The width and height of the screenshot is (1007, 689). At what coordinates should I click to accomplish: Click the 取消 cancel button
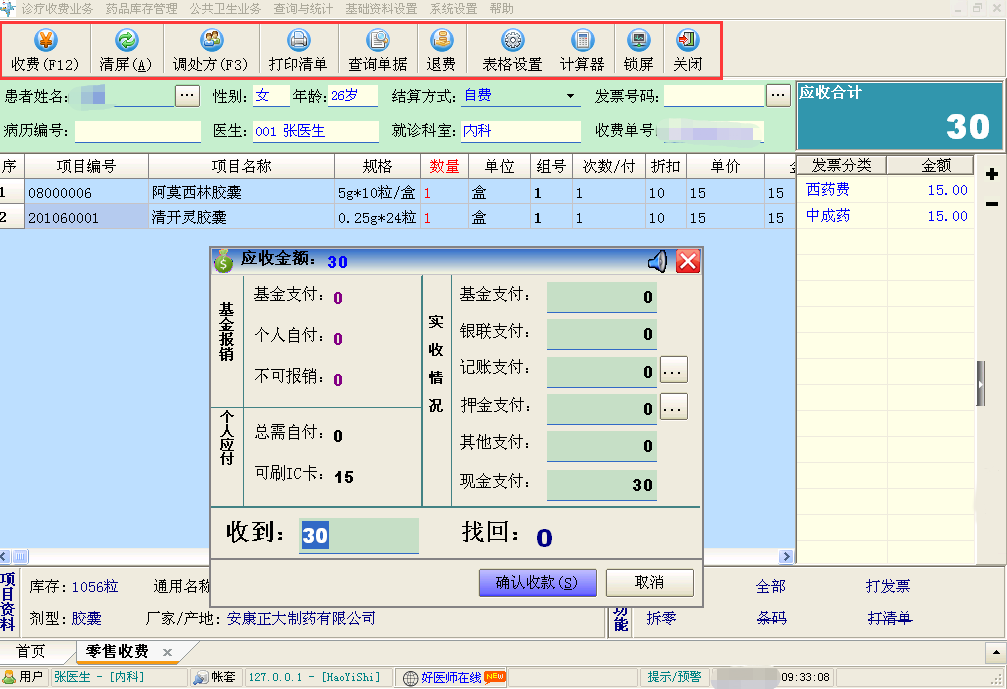coord(649,583)
